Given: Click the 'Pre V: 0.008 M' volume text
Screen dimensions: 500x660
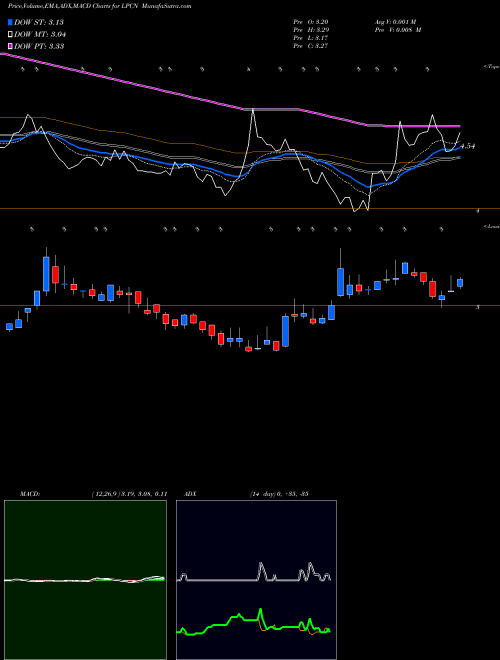Looking at the screenshot, I should point(398,30).
